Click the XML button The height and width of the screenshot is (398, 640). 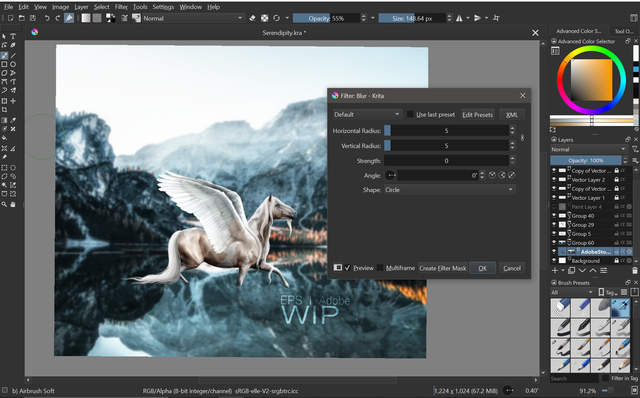(x=512, y=115)
